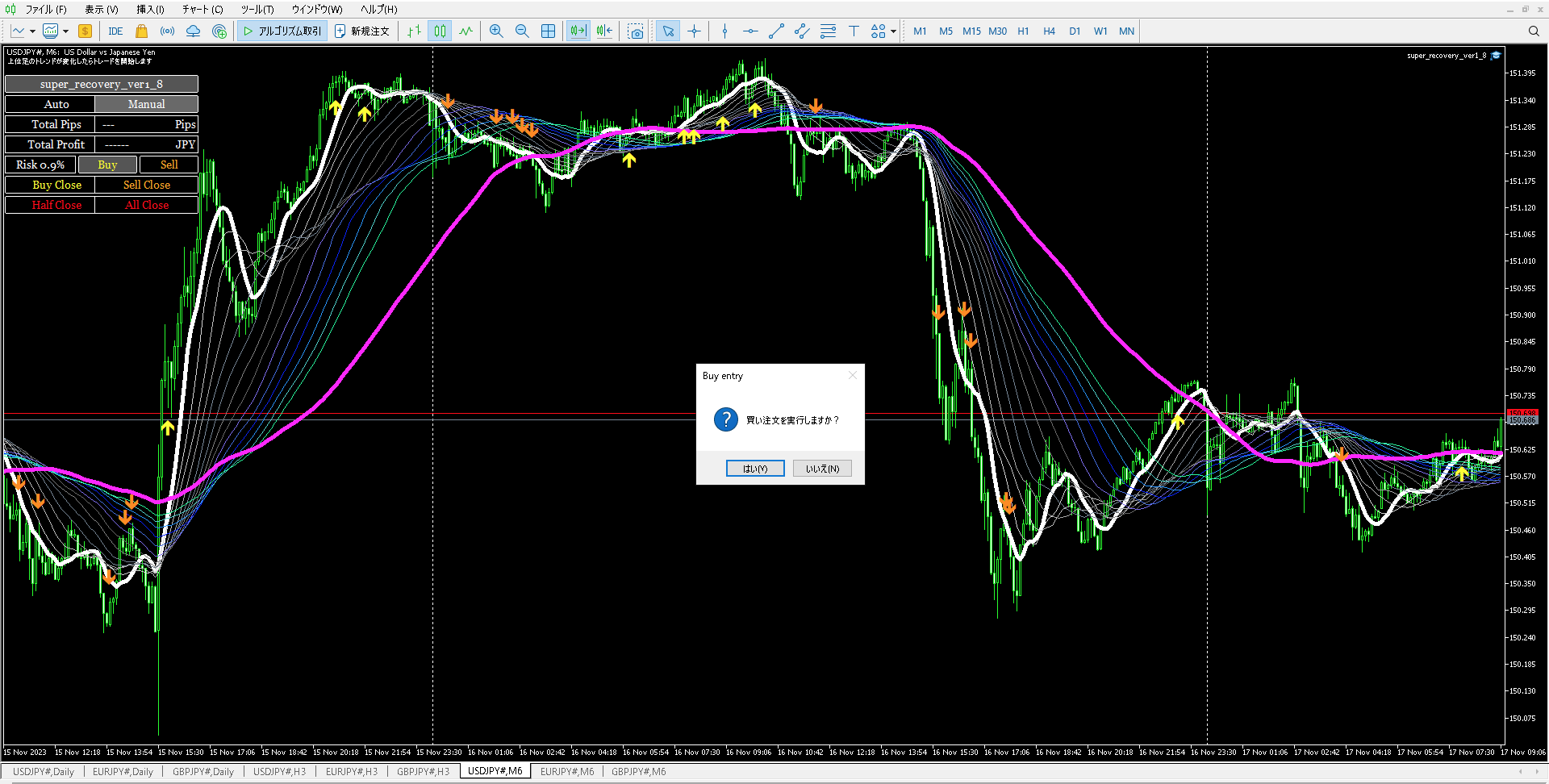Select the text label tool
The image size is (1549, 784).
click(x=854, y=31)
